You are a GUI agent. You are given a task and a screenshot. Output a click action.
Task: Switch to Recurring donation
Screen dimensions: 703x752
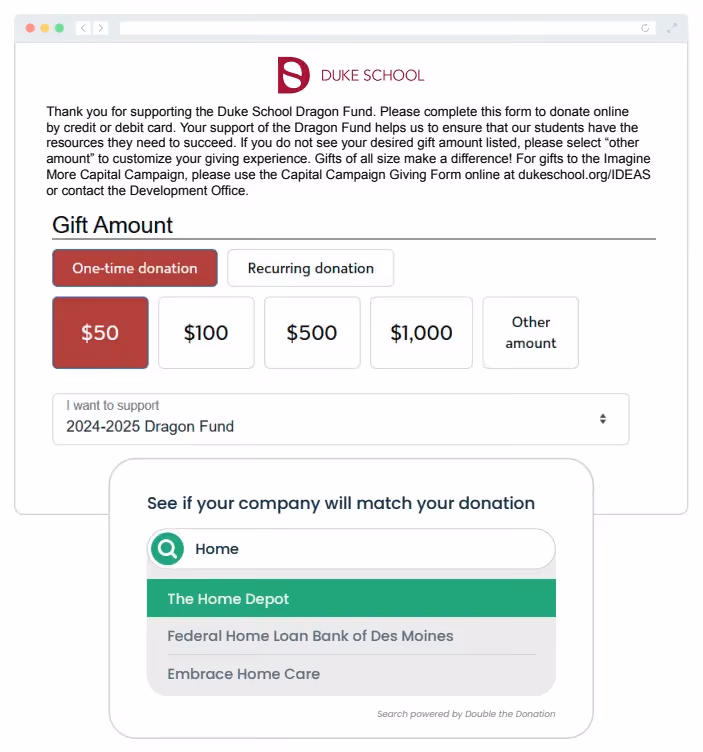[310, 268]
